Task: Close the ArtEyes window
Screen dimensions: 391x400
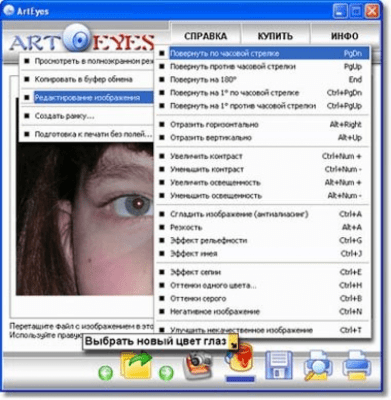Action: pyautogui.click(x=372, y=11)
